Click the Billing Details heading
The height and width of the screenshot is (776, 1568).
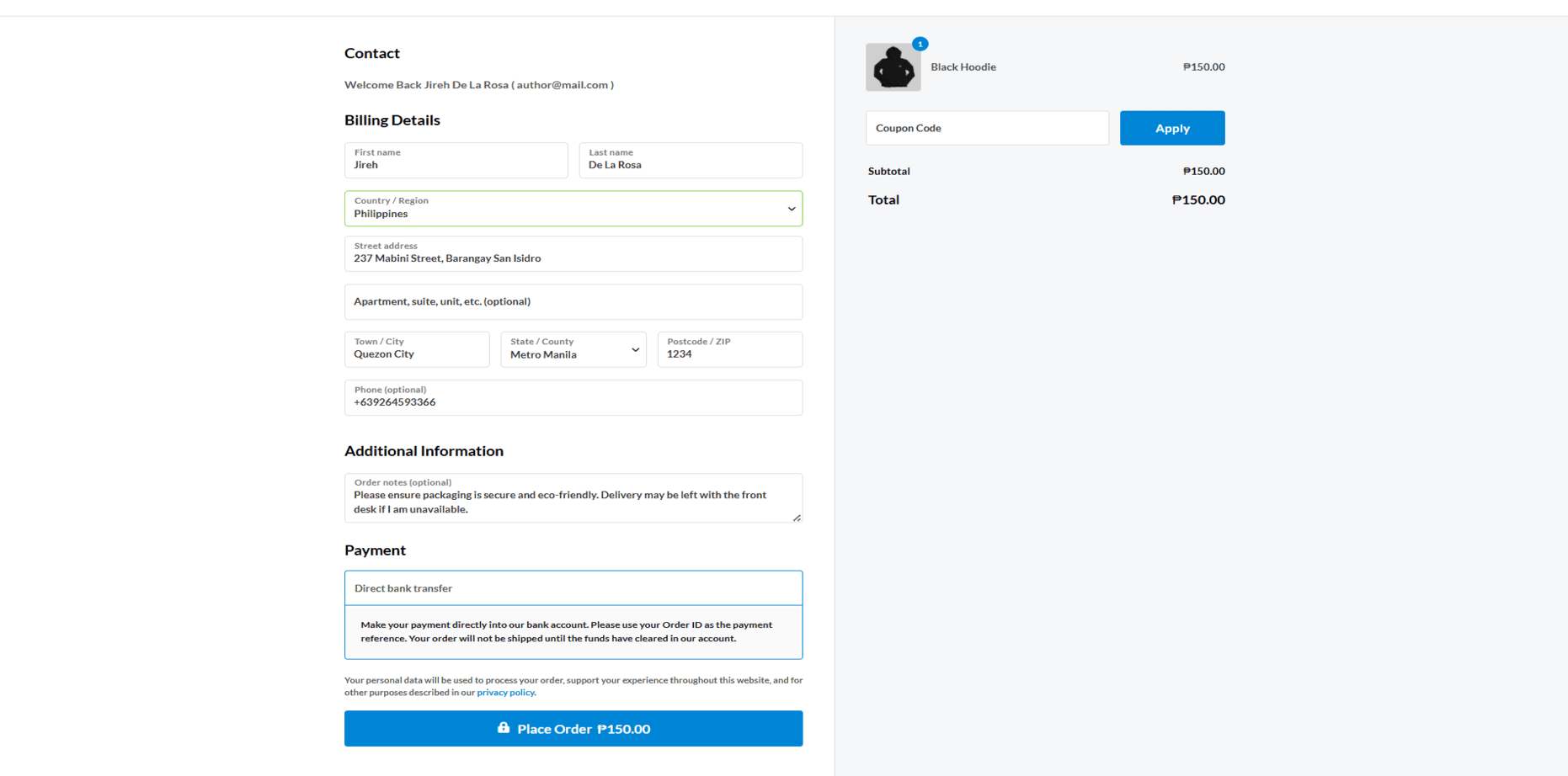(392, 120)
